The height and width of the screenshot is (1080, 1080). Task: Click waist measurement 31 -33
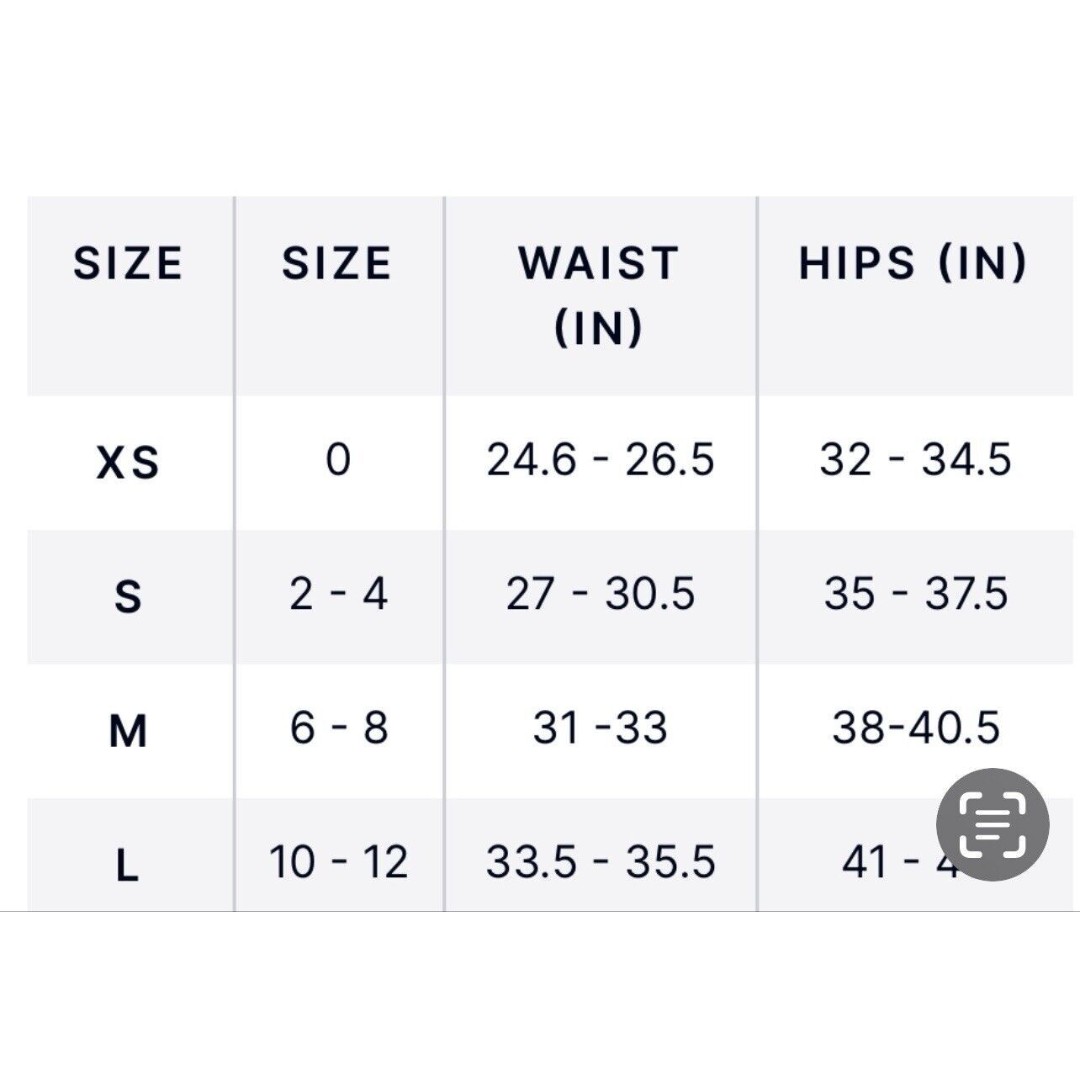click(x=600, y=727)
